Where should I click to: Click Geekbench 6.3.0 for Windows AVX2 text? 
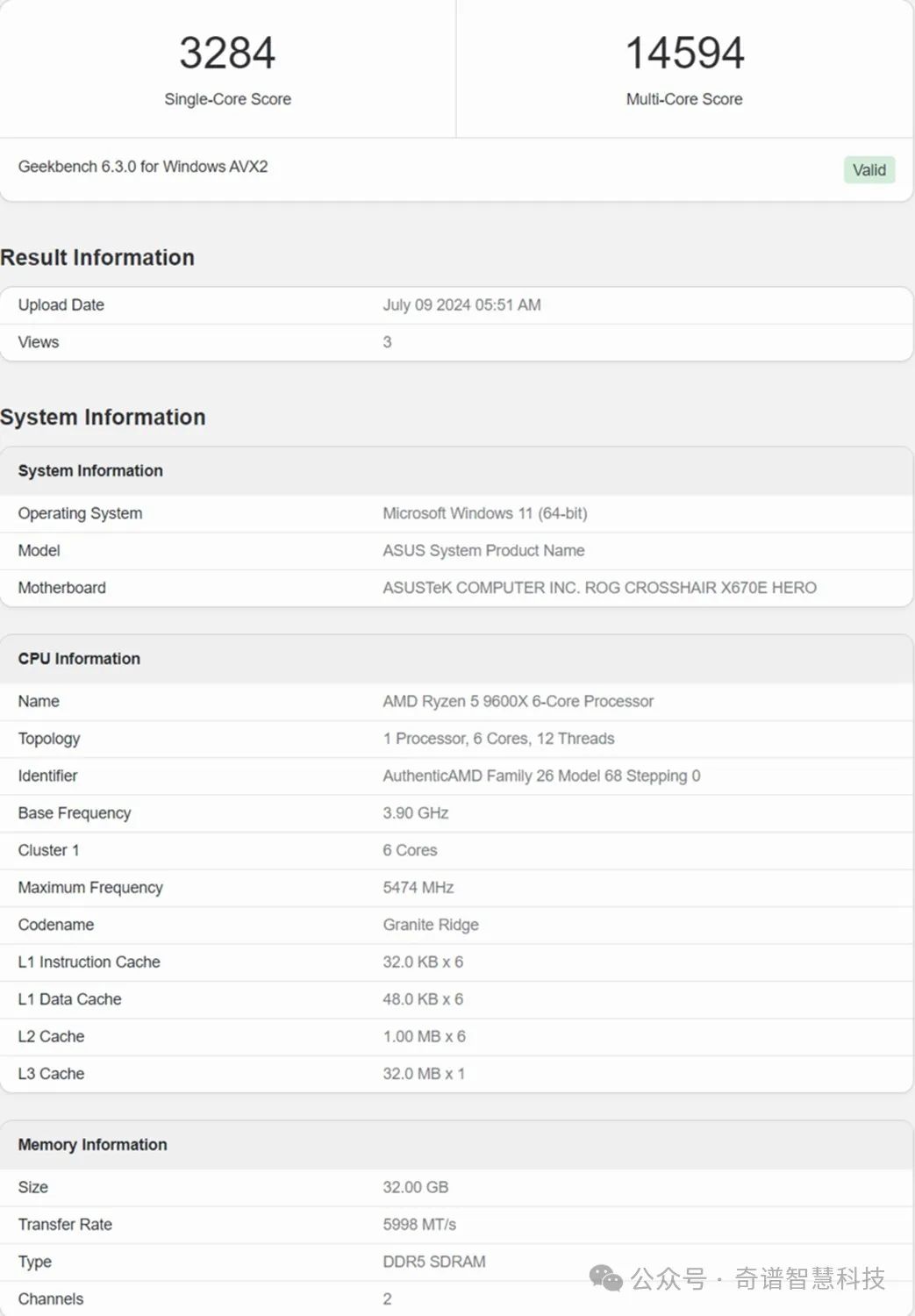click(143, 167)
